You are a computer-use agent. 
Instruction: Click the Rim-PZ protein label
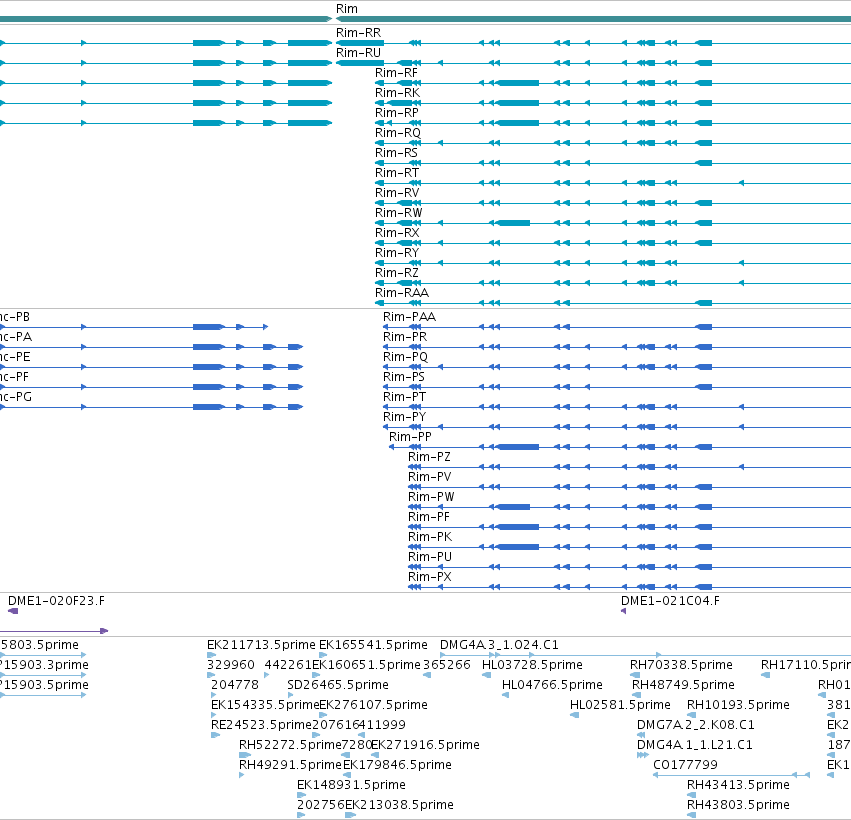(x=429, y=457)
